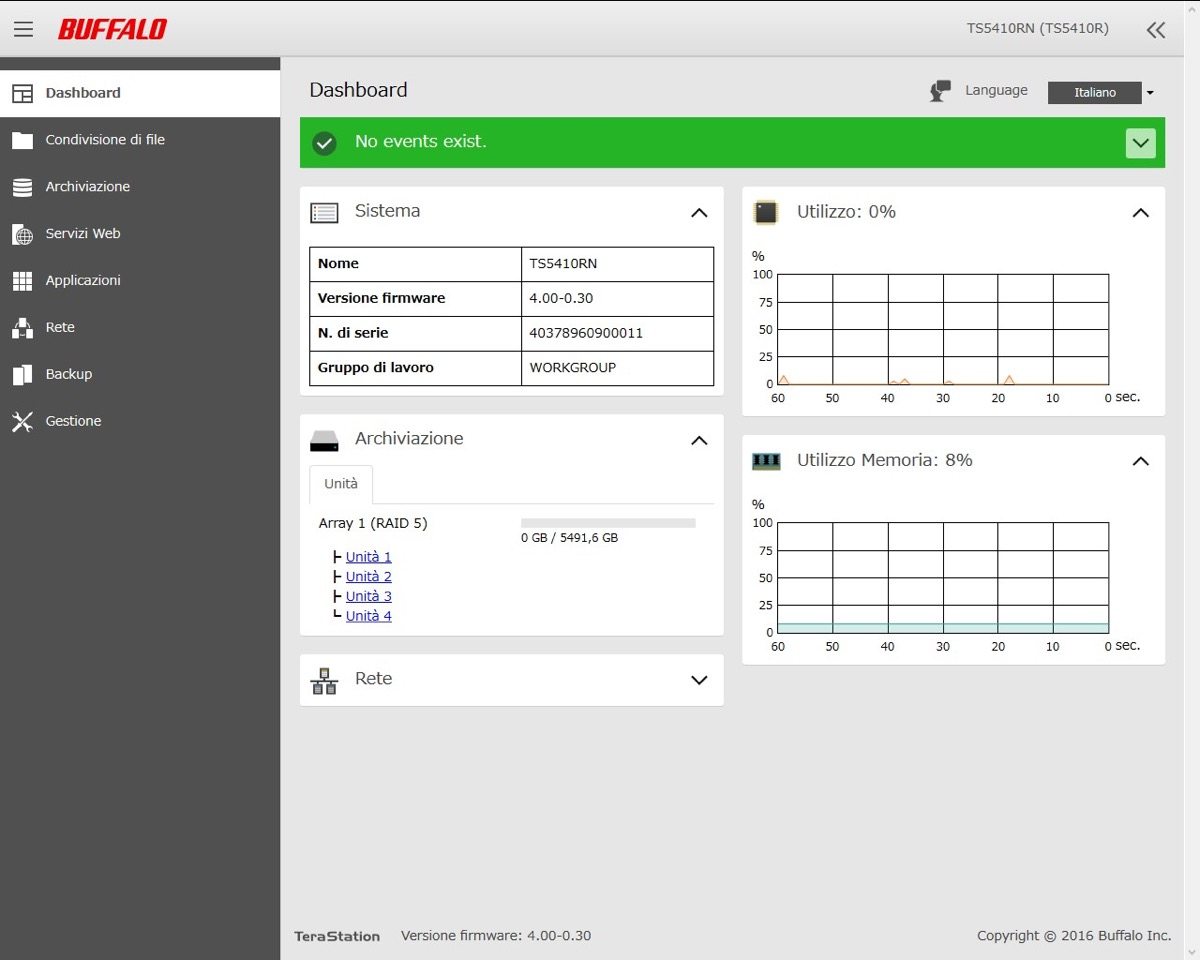Expand the events notification bar

(x=1140, y=143)
